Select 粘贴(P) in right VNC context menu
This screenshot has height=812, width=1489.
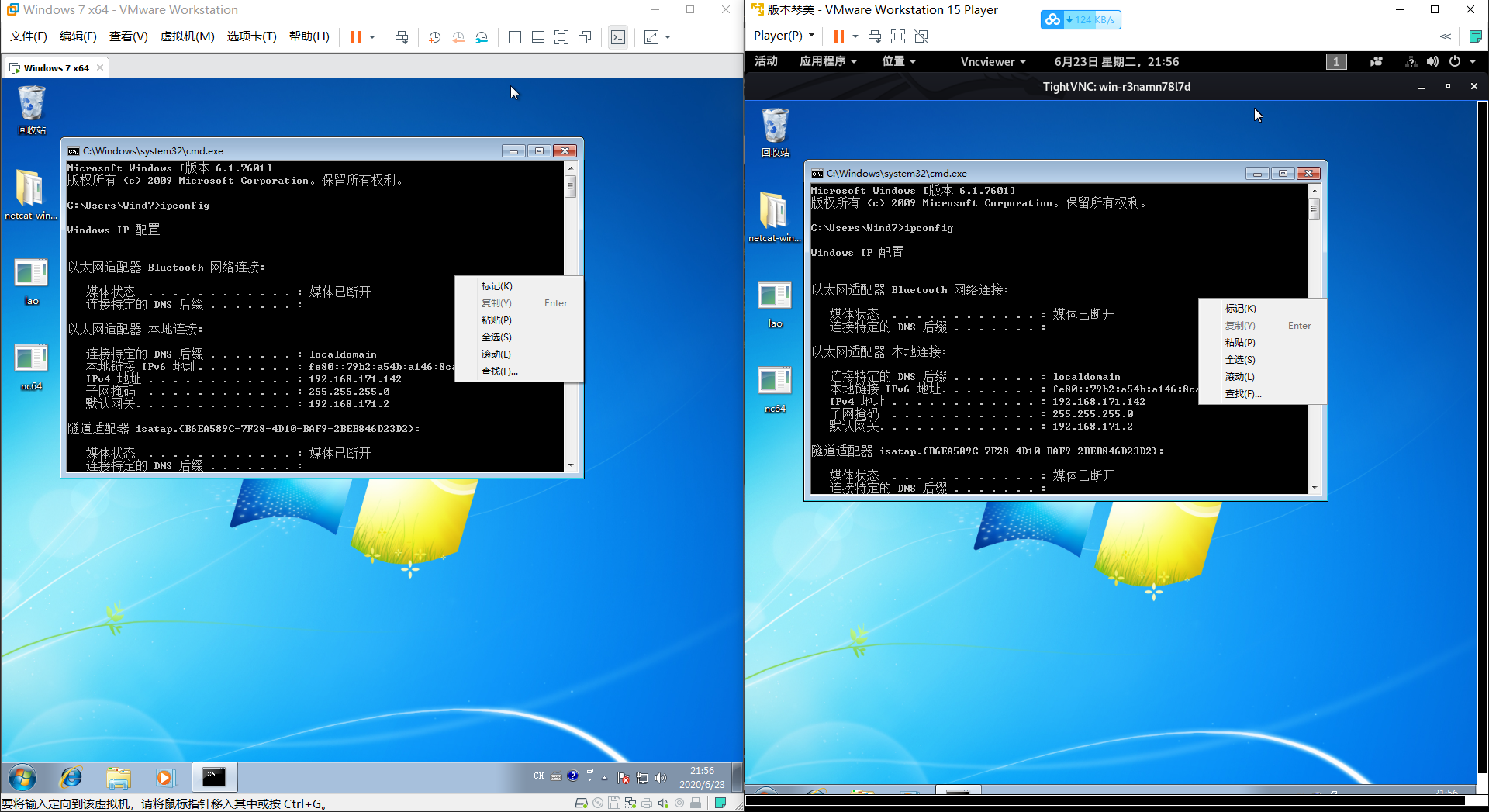(x=1262, y=343)
